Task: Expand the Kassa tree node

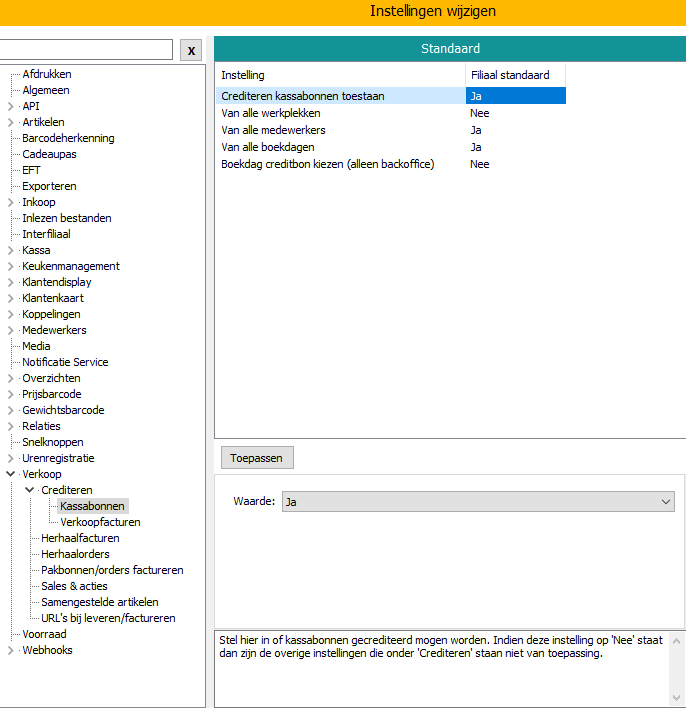Action: click(x=10, y=250)
